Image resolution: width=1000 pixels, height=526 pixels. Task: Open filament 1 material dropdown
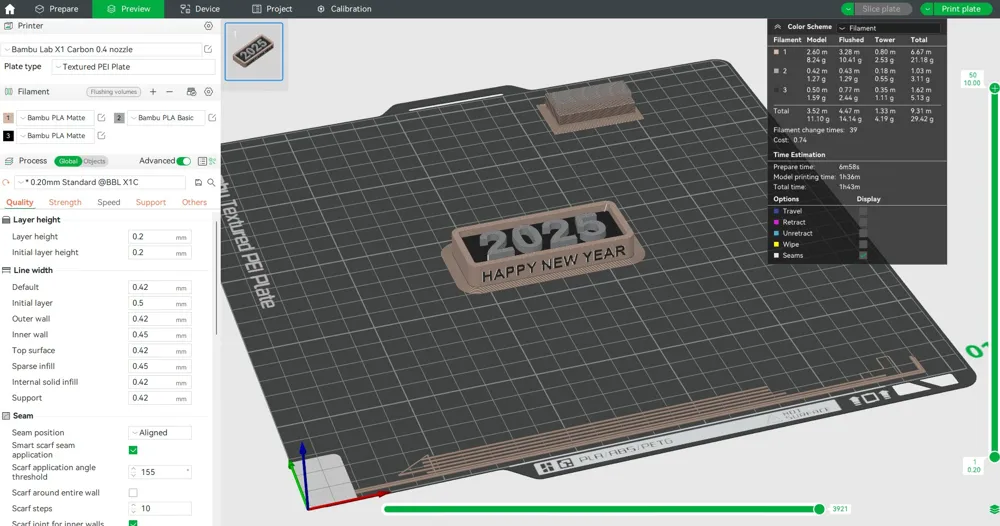coord(55,118)
